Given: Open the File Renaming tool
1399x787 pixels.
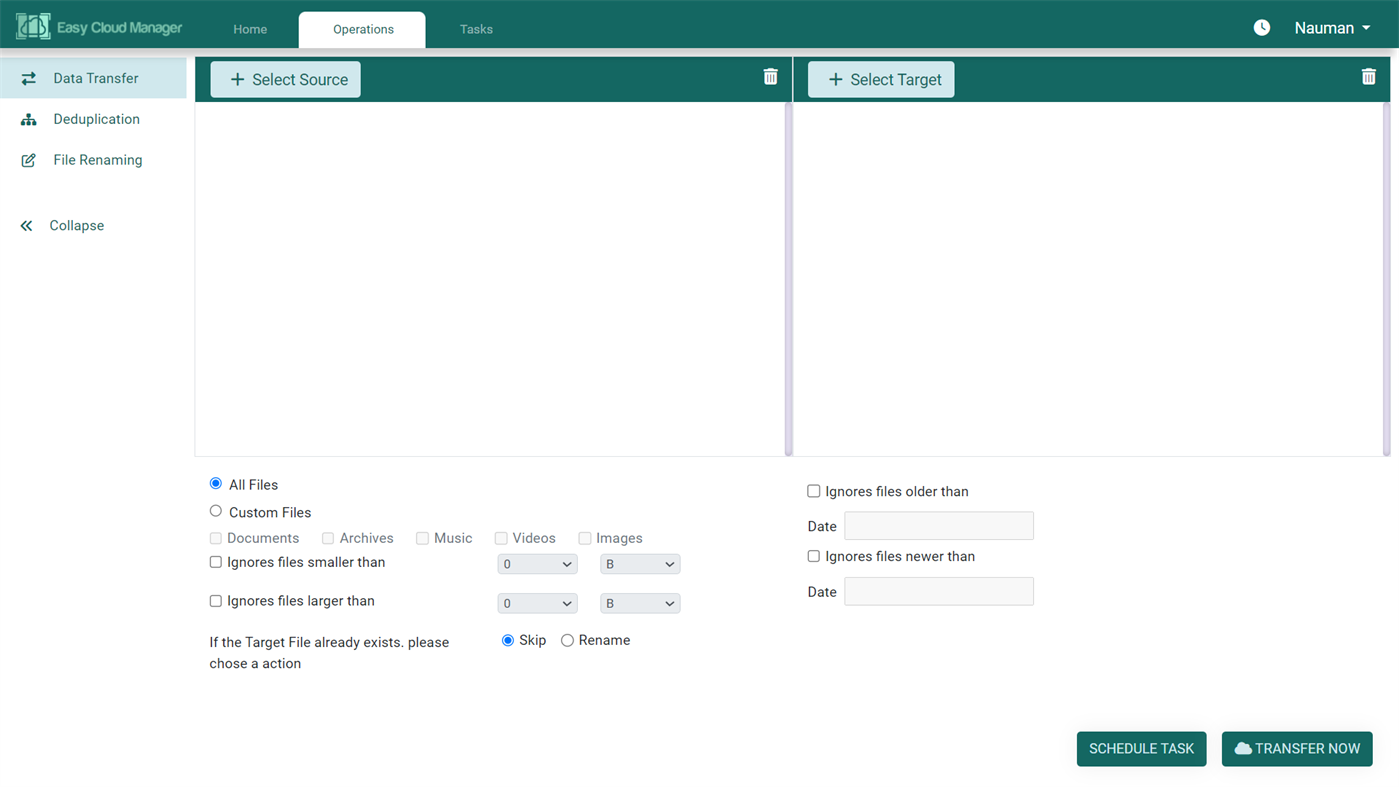Looking at the screenshot, I should click(x=27, y=159).
